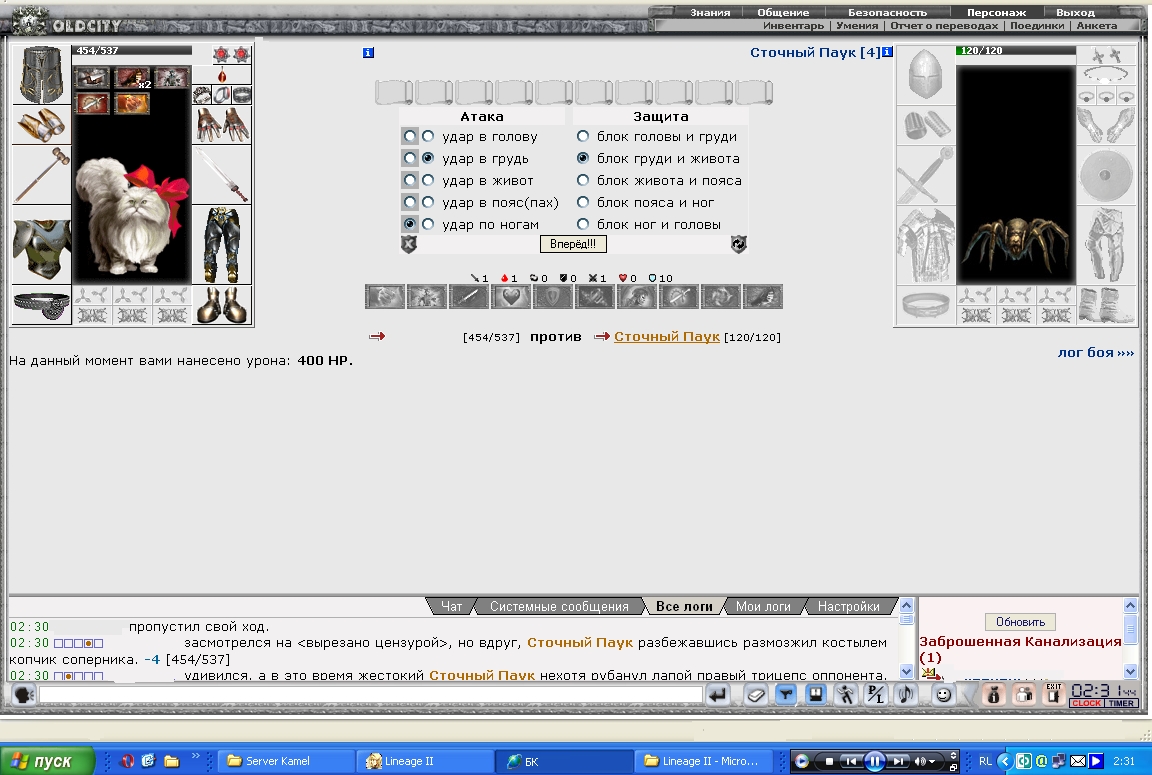Open info icon next to Сточный Паук [4]
Screen dimensions: 1152x775
[x=888, y=52]
